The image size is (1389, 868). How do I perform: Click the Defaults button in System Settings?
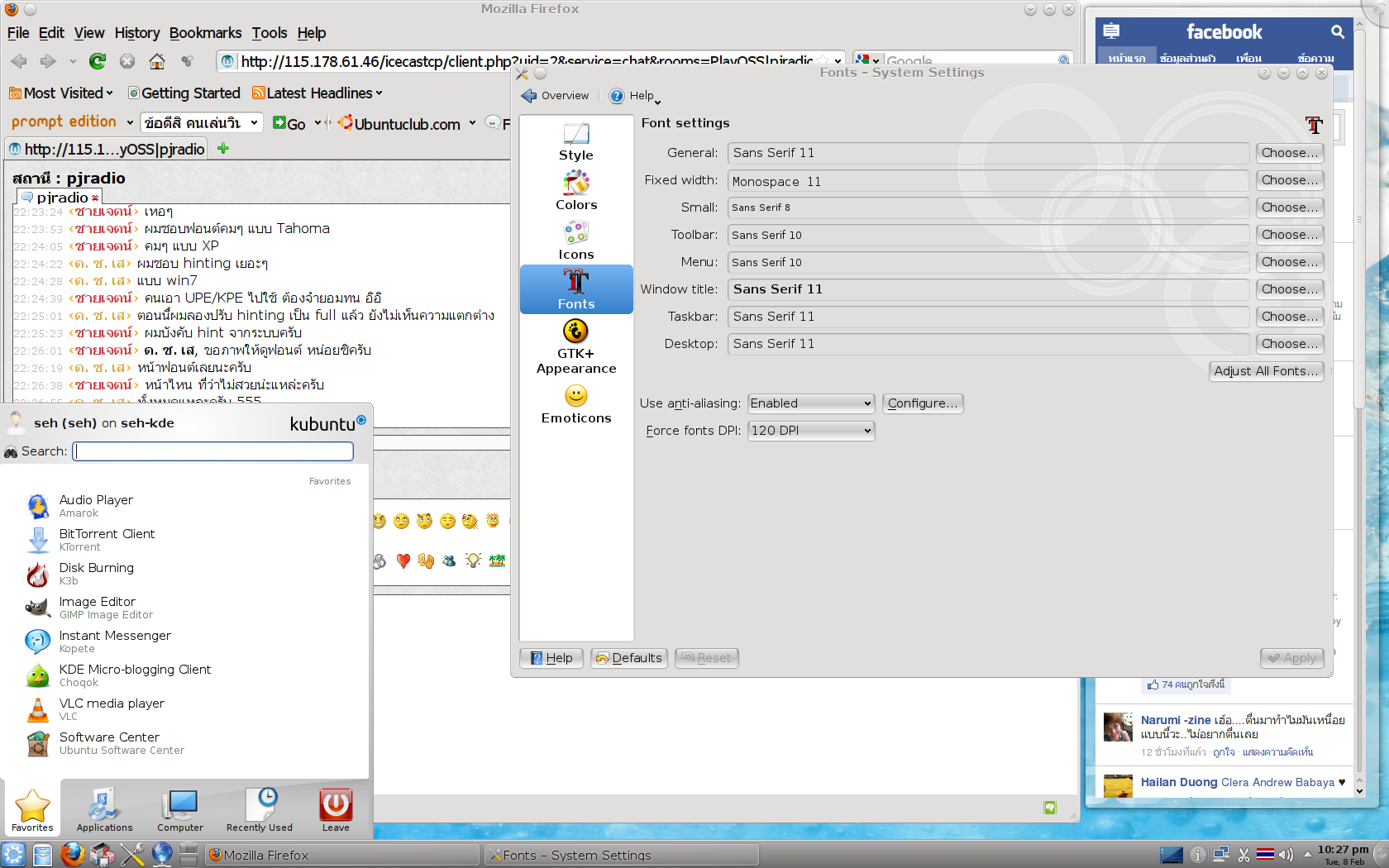tap(629, 658)
